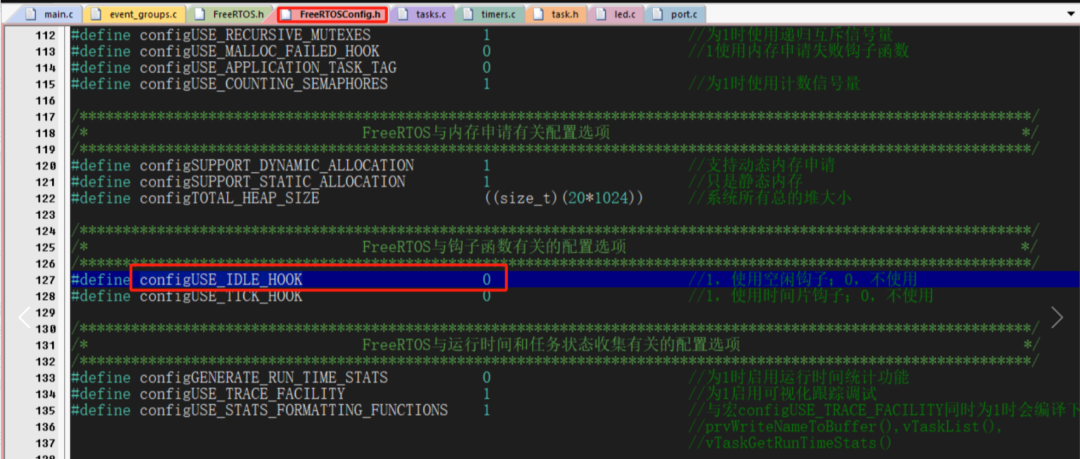Go to previous image with left arrow
The height and width of the screenshot is (459, 1080).
(25, 317)
